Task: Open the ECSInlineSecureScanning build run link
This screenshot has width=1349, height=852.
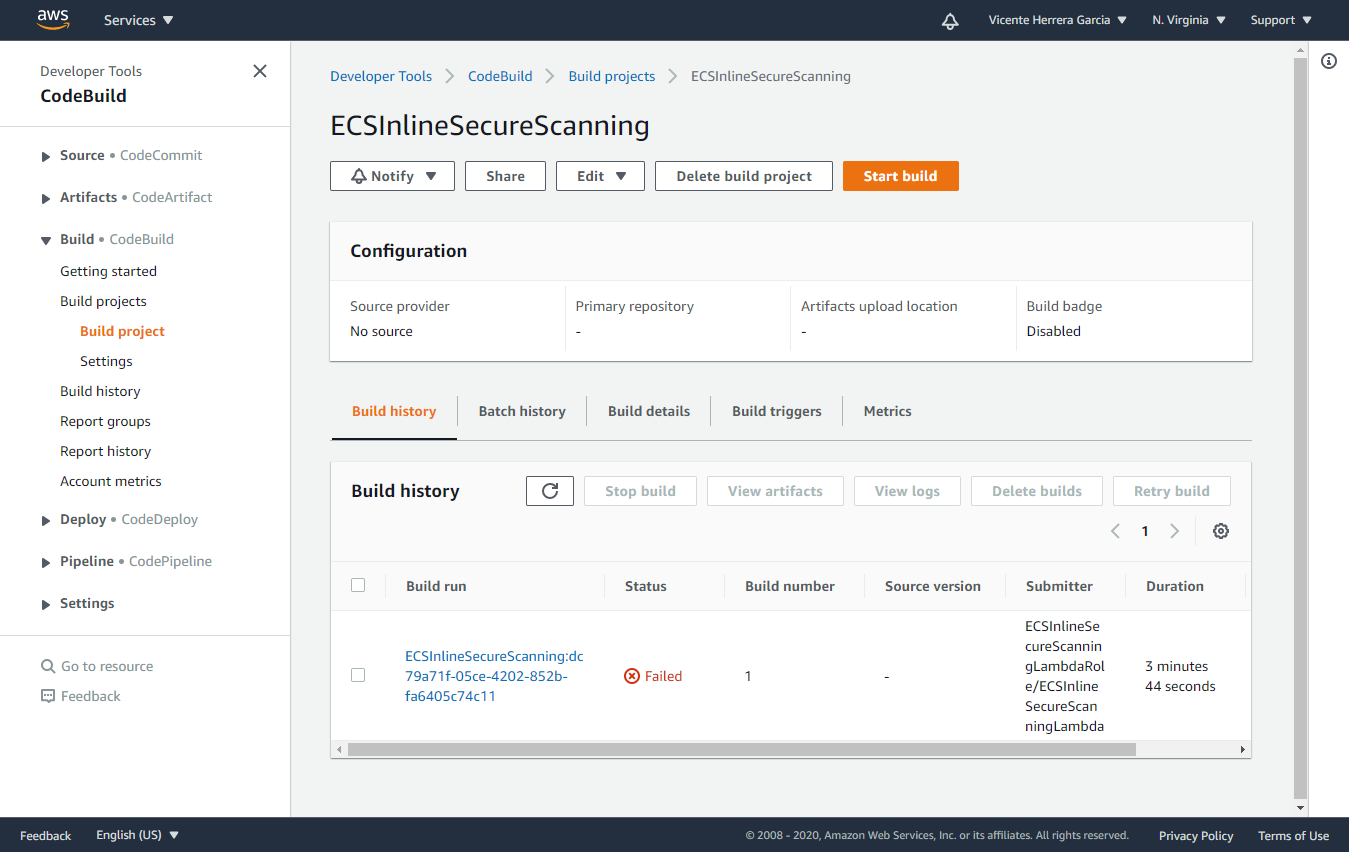Action: click(494, 676)
